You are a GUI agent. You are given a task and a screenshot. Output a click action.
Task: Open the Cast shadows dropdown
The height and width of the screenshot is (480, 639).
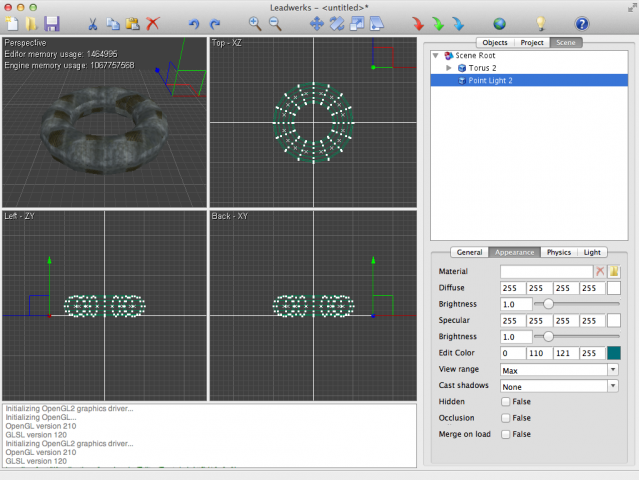pos(560,385)
